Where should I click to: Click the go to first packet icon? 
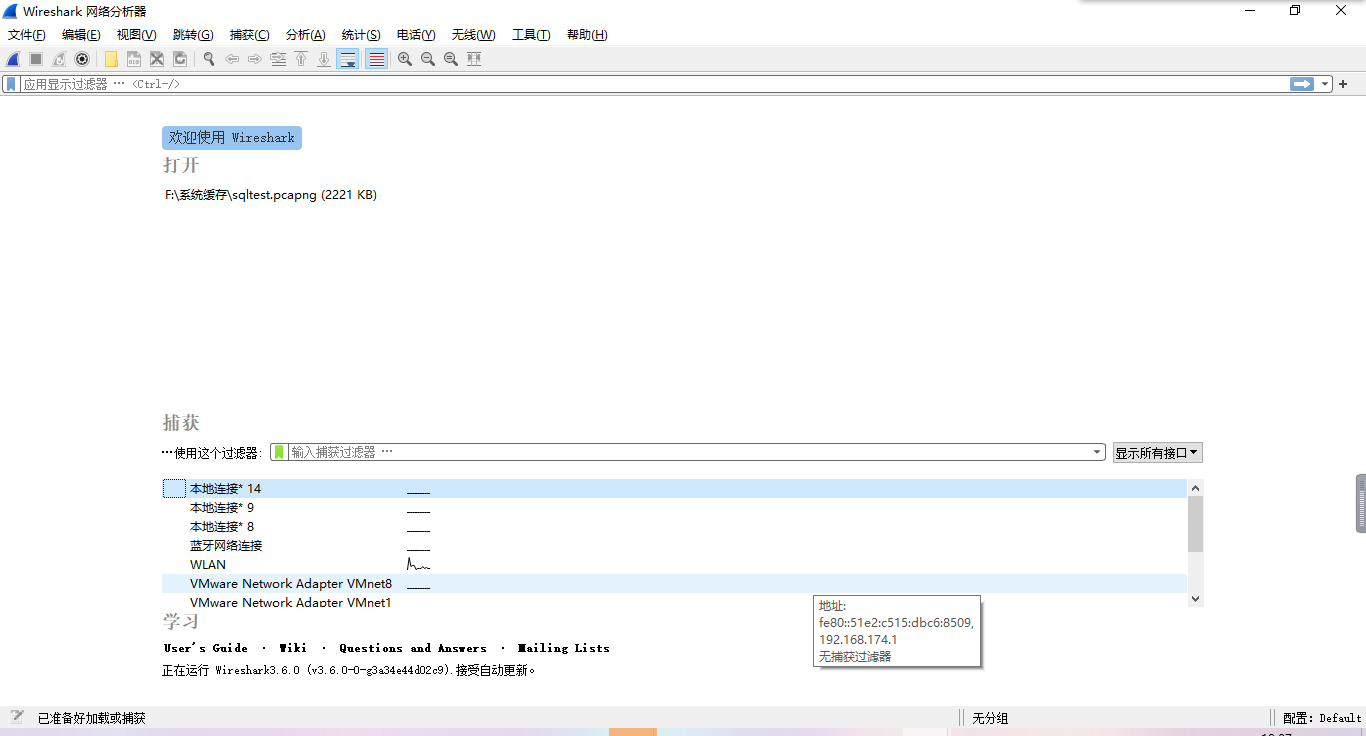point(301,59)
